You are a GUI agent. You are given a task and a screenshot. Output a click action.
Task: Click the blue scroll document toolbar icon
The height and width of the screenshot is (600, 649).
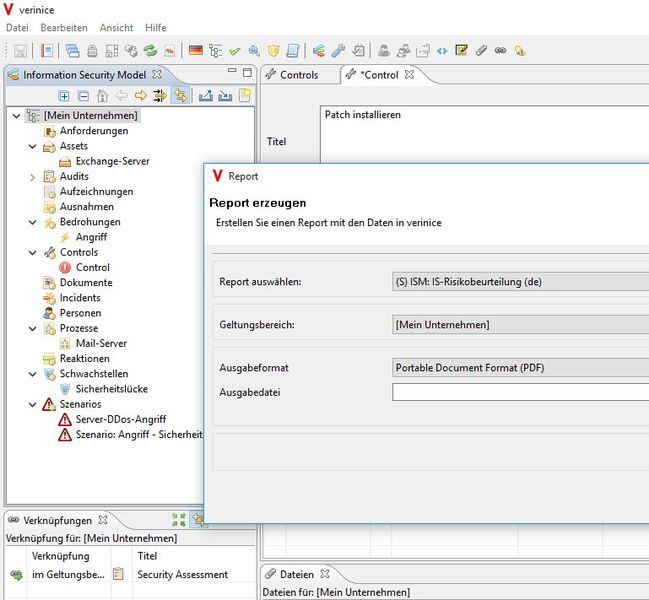[293, 51]
